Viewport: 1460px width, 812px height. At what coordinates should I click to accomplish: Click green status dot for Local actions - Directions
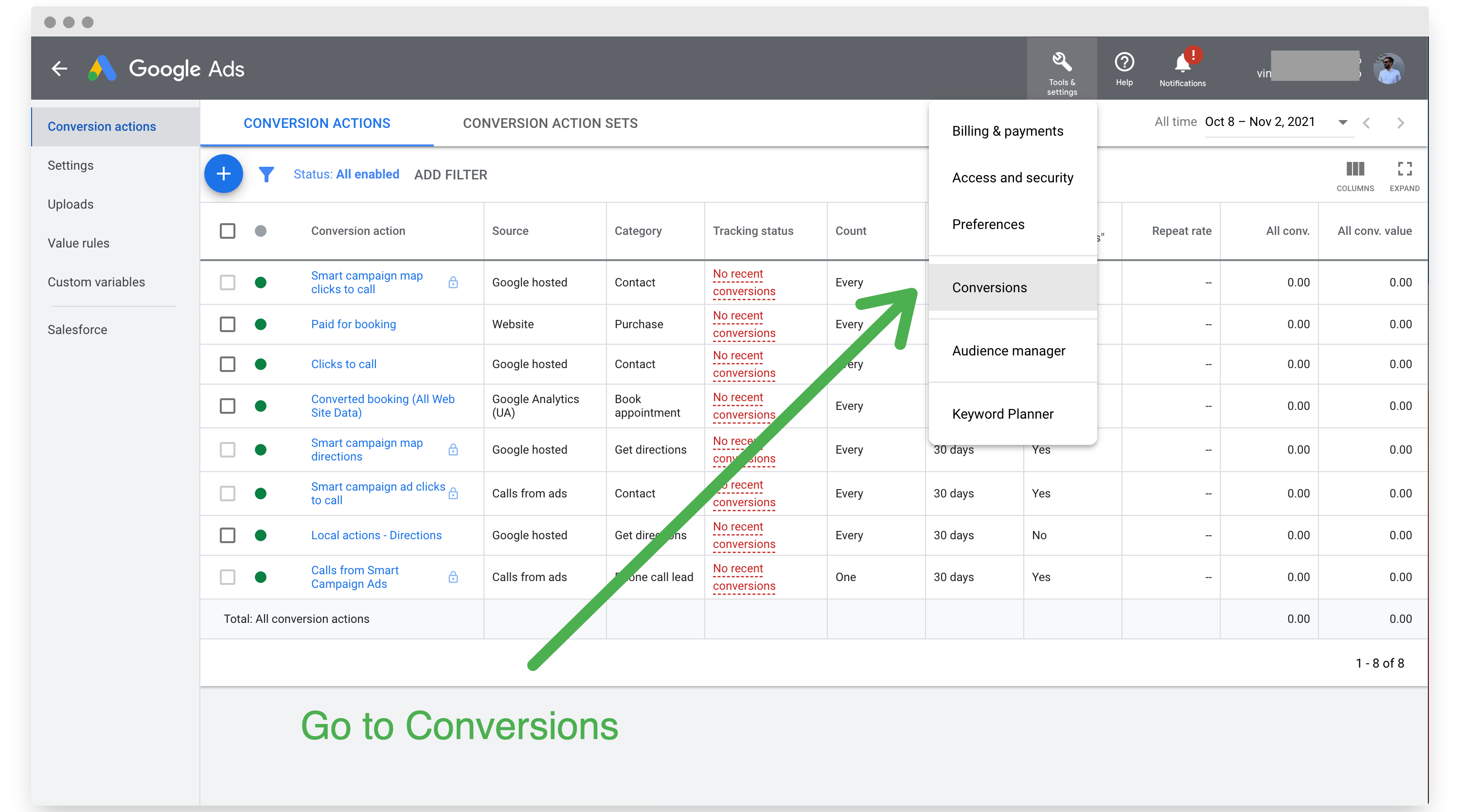point(261,535)
